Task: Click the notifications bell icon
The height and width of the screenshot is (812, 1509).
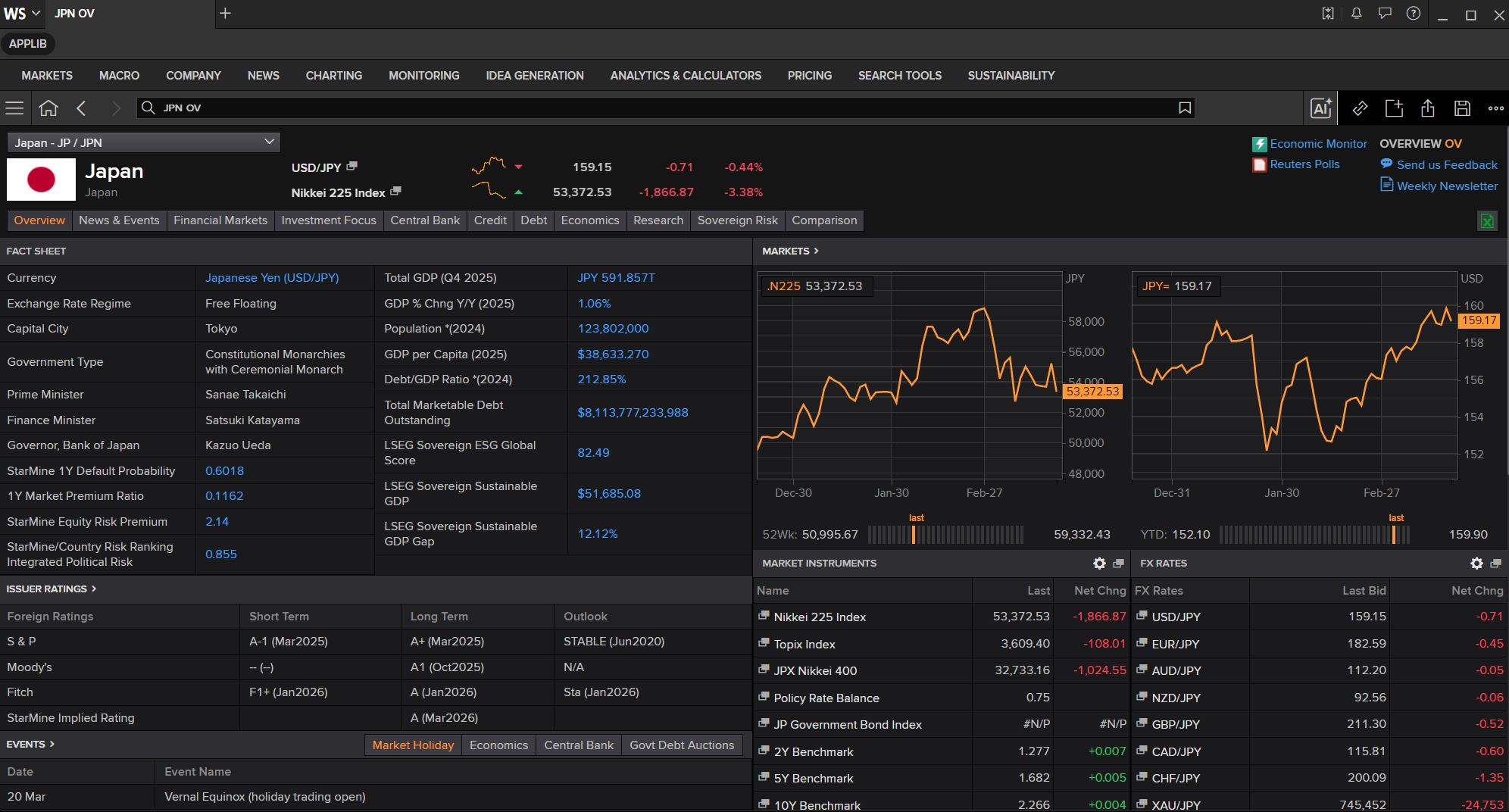Action: [1356, 14]
